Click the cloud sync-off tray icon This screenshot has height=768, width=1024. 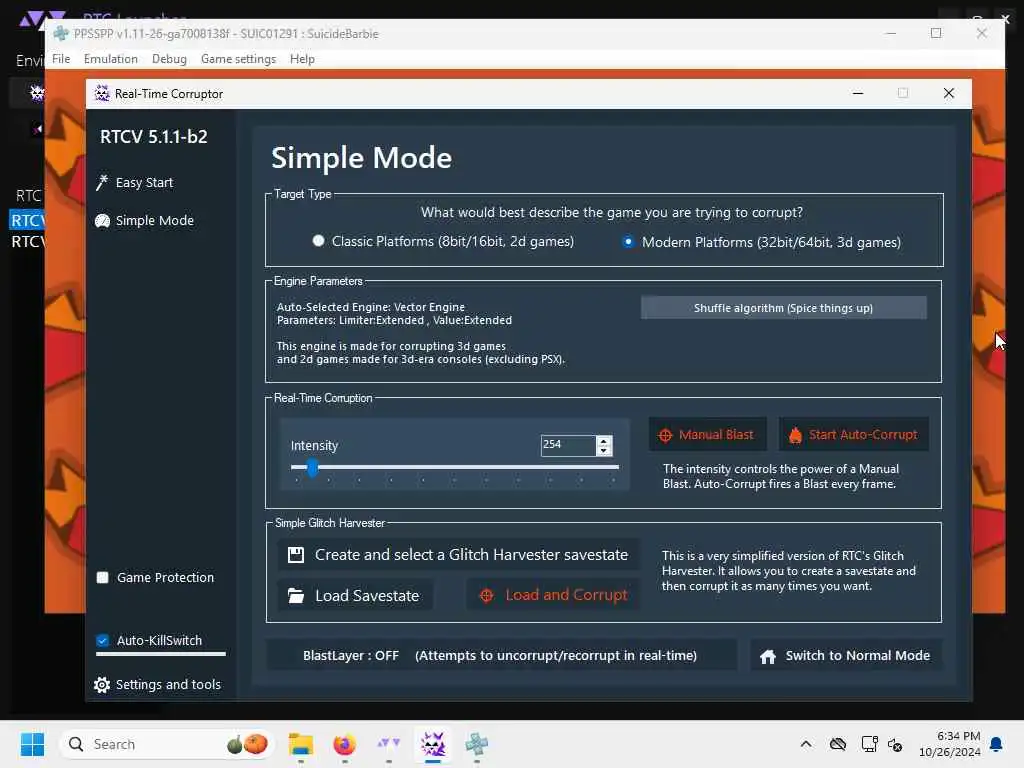pos(838,744)
